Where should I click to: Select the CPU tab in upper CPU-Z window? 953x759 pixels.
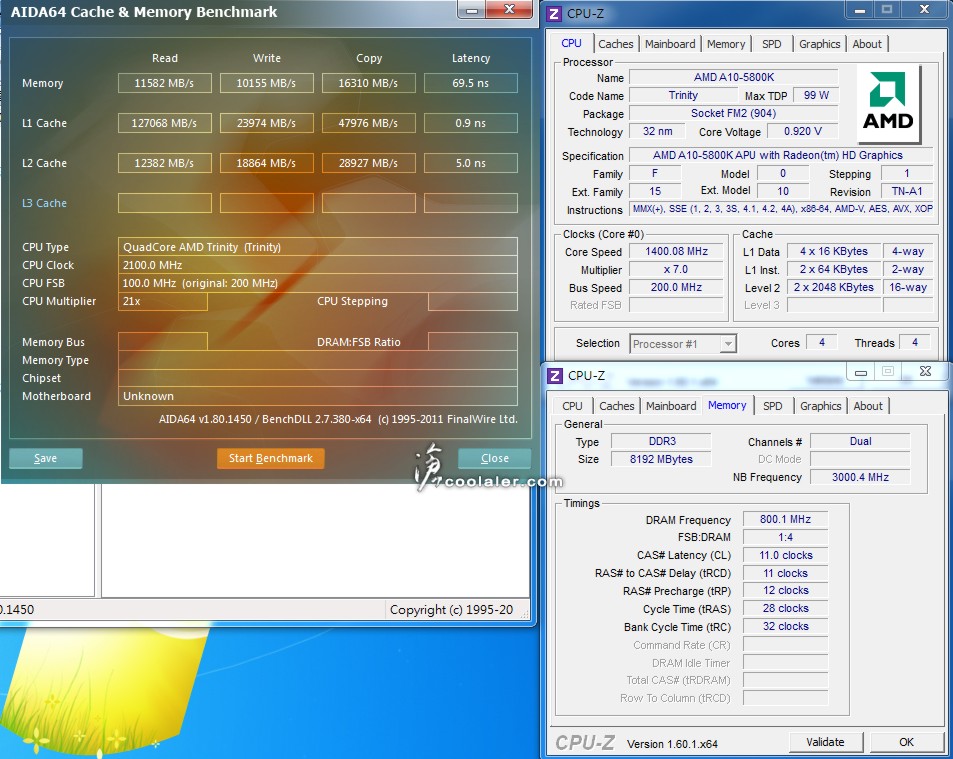pyautogui.click(x=571, y=43)
